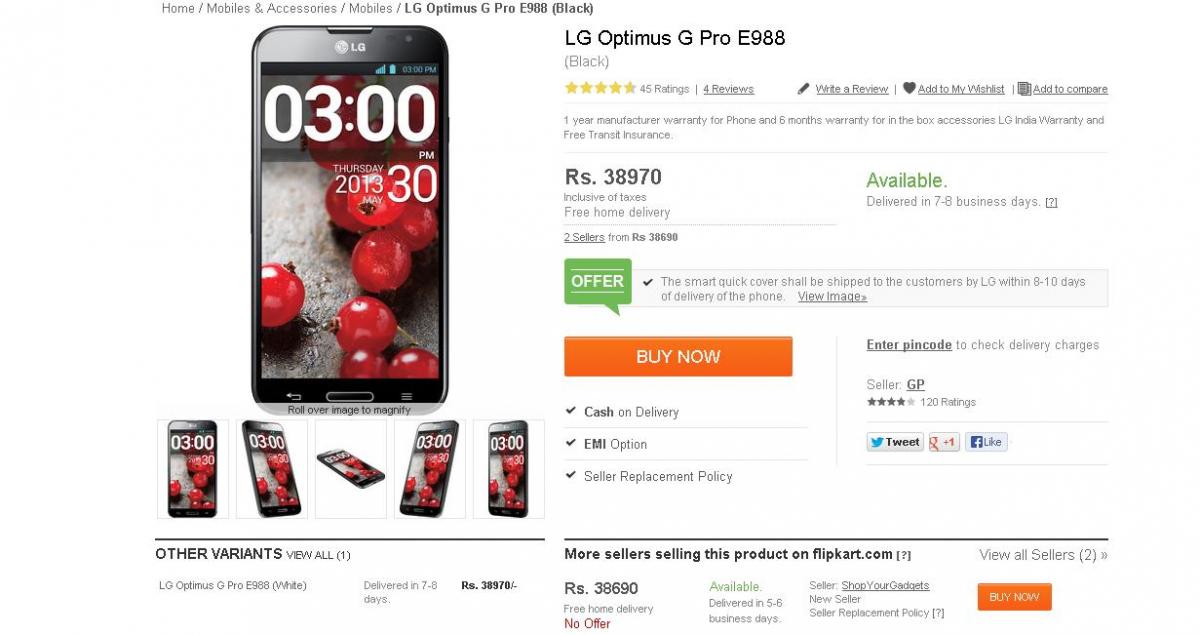This screenshot has height=635, width=1200.
Task: Go to Mobiles & Accessories breadcrumb
Action: 272,8
